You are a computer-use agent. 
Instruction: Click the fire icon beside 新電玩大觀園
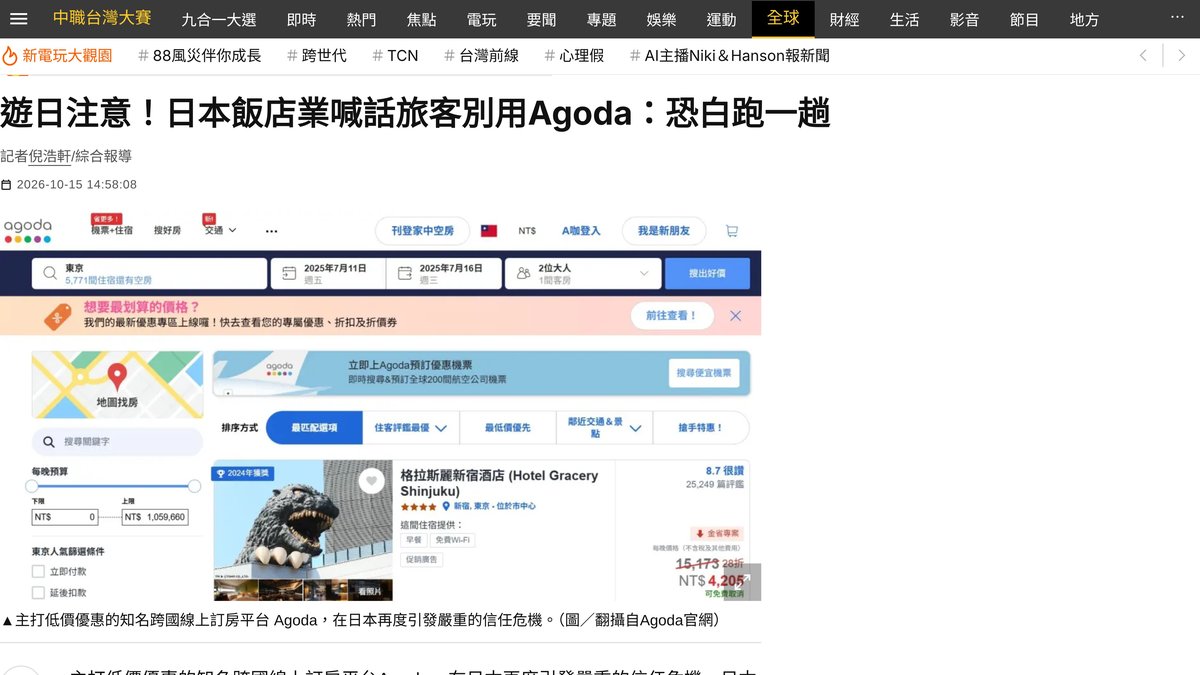(x=9, y=55)
